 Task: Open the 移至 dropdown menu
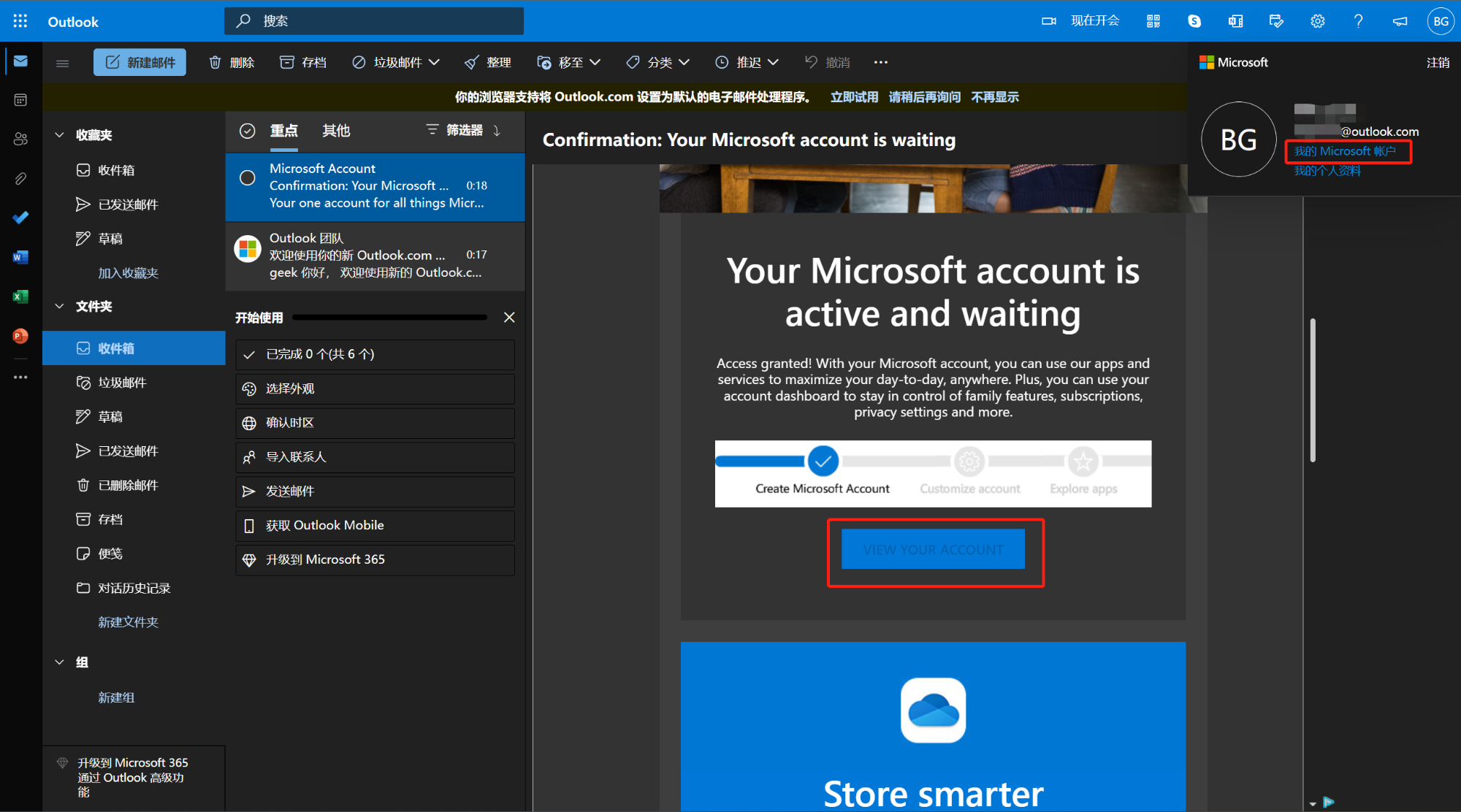pos(595,63)
